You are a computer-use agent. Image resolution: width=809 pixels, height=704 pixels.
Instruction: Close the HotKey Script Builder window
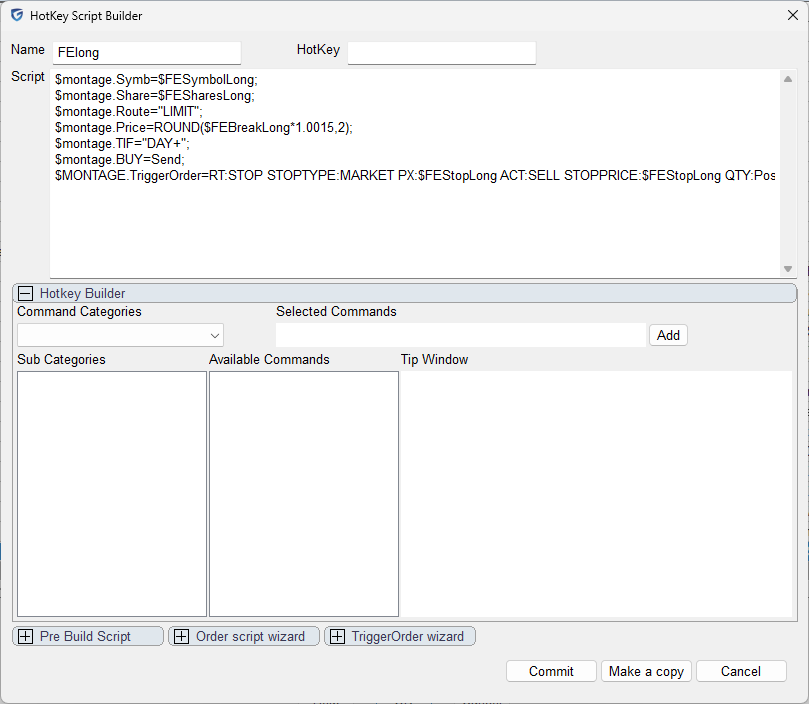(x=792, y=15)
